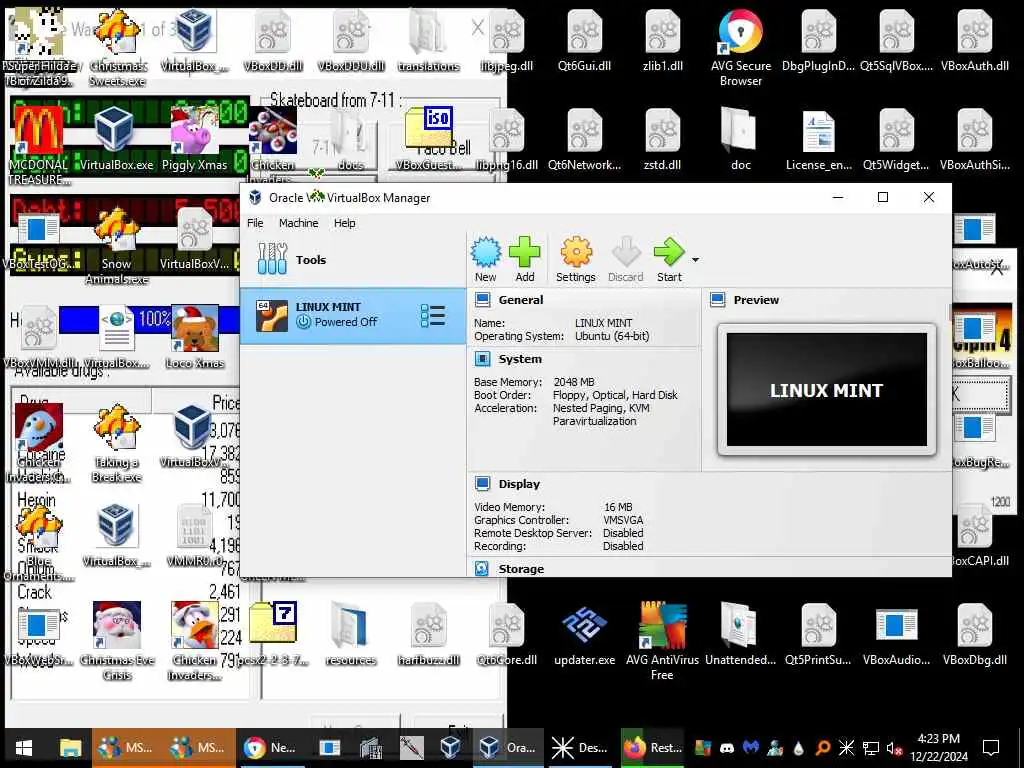Switch to the 'Des...' taskbar button
The height and width of the screenshot is (768, 1024).
click(580, 748)
